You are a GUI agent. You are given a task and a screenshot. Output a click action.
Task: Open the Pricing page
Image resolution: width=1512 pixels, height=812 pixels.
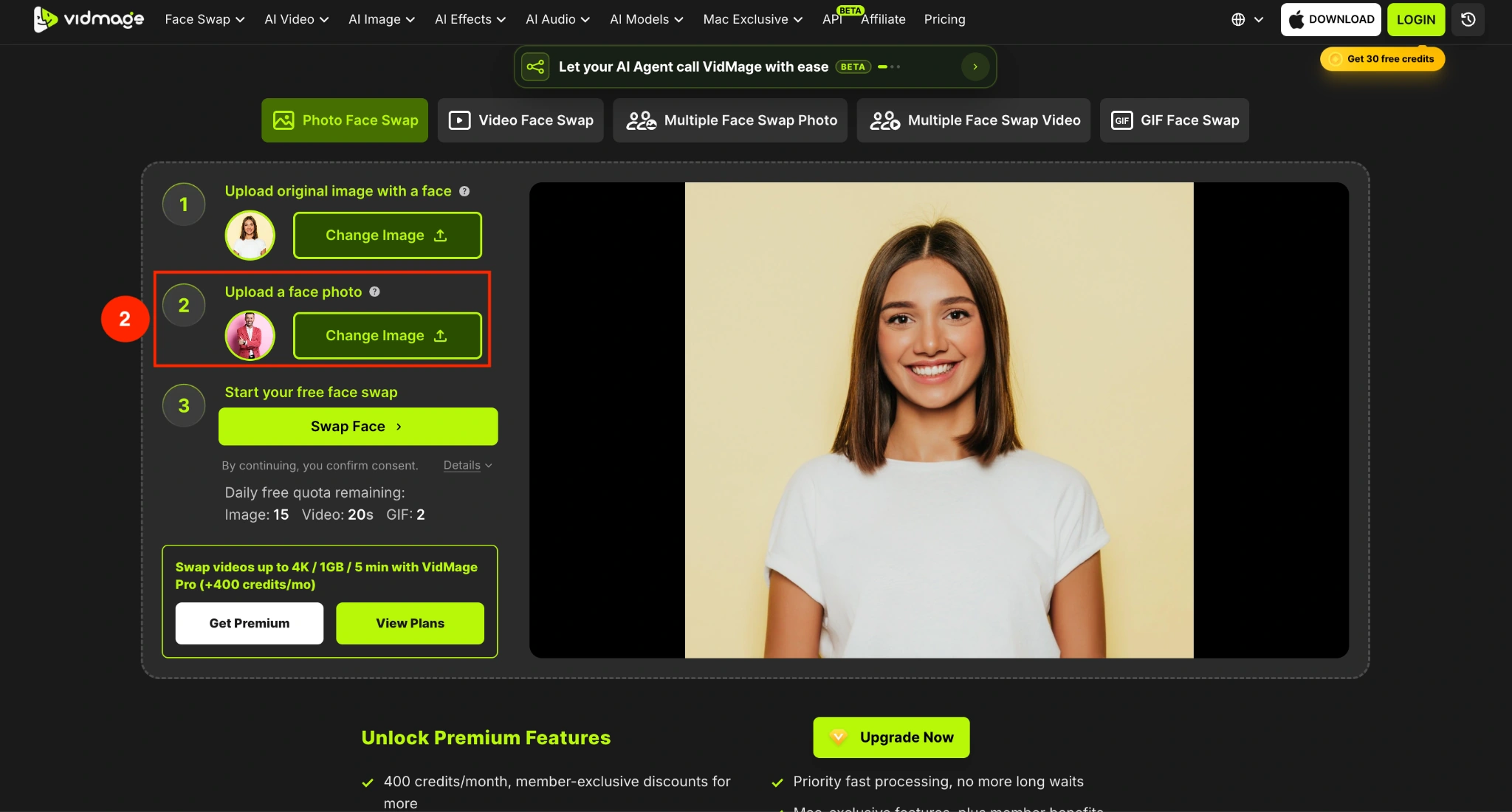pos(944,20)
